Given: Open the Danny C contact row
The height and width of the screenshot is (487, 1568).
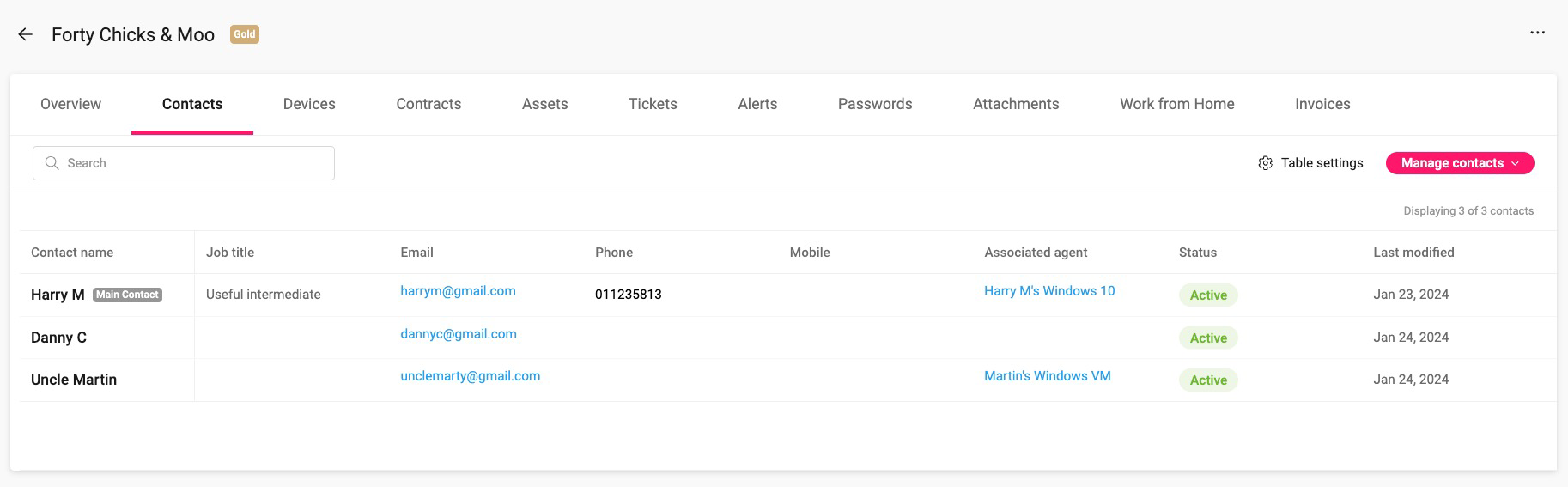Looking at the screenshot, I should (788, 338).
